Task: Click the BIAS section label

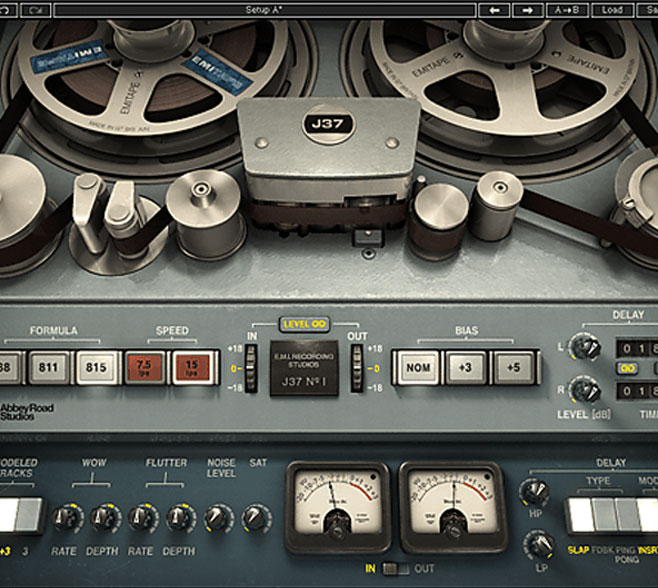Action: click(x=467, y=331)
